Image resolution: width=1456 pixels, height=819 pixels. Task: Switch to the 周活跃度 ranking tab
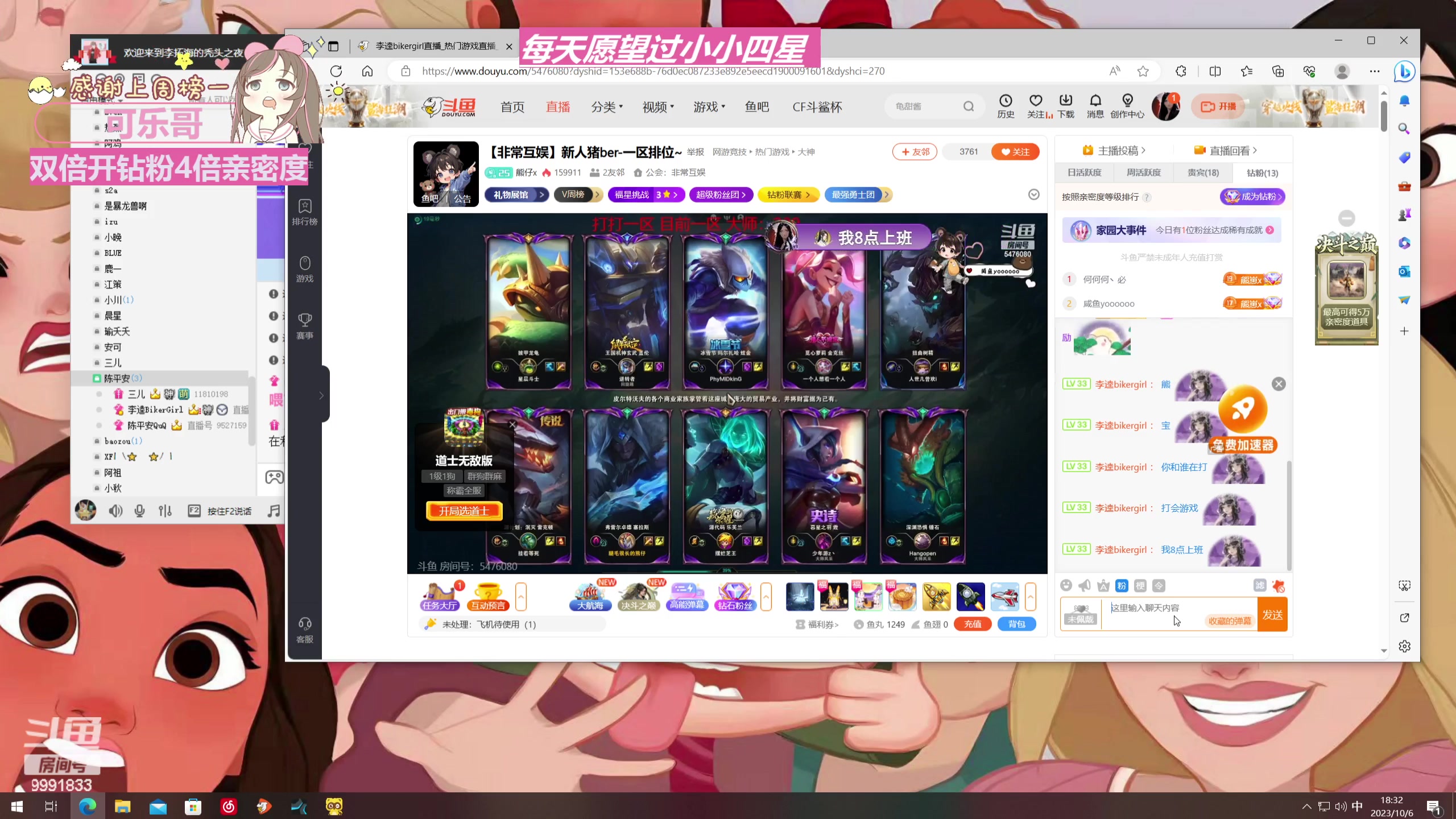(x=1144, y=172)
